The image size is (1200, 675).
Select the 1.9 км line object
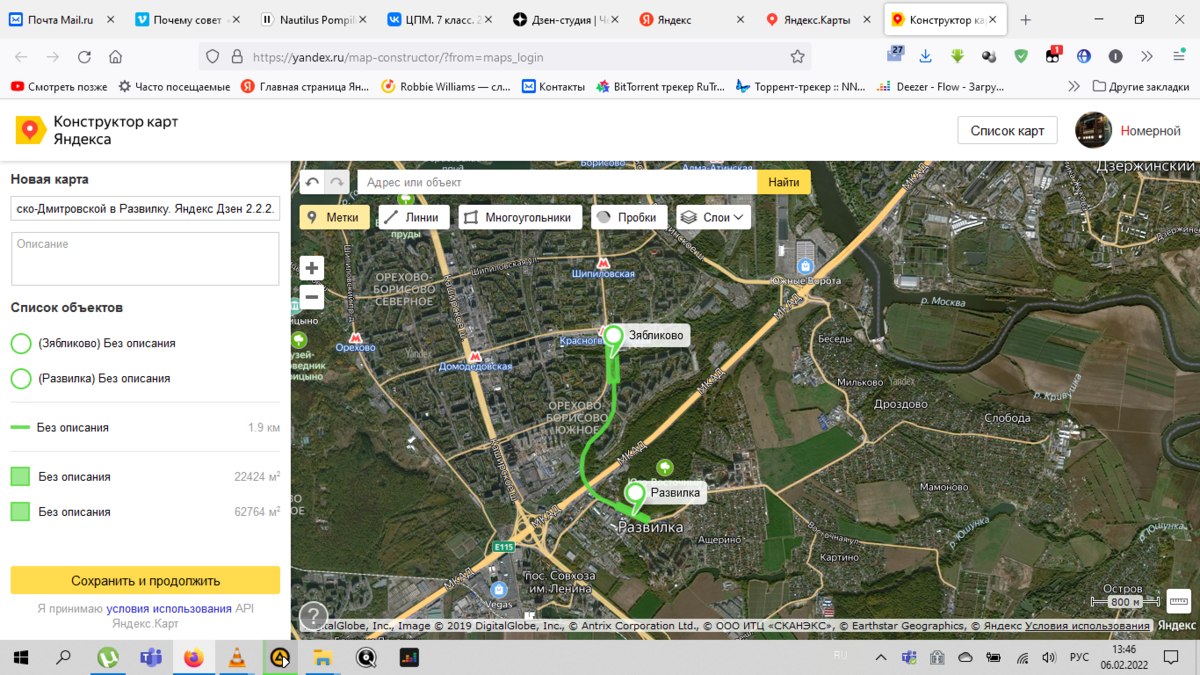point(145,427)
